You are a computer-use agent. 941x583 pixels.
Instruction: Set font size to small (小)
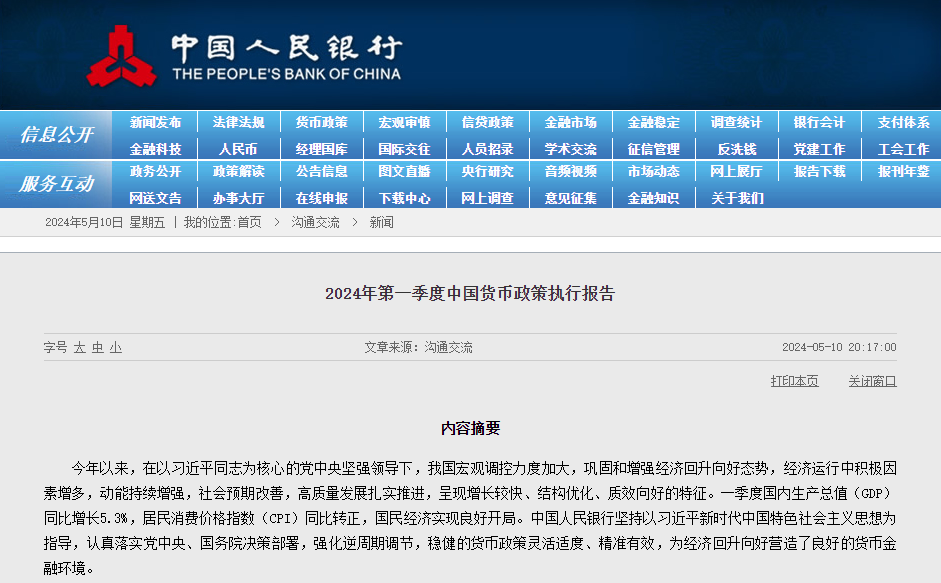click(x=116, y=348)
